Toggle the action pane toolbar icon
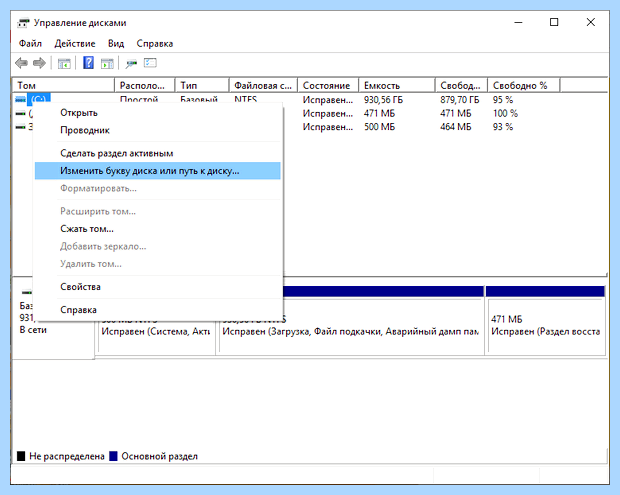Viewport: 620px width, 495px height. [107, 63]
